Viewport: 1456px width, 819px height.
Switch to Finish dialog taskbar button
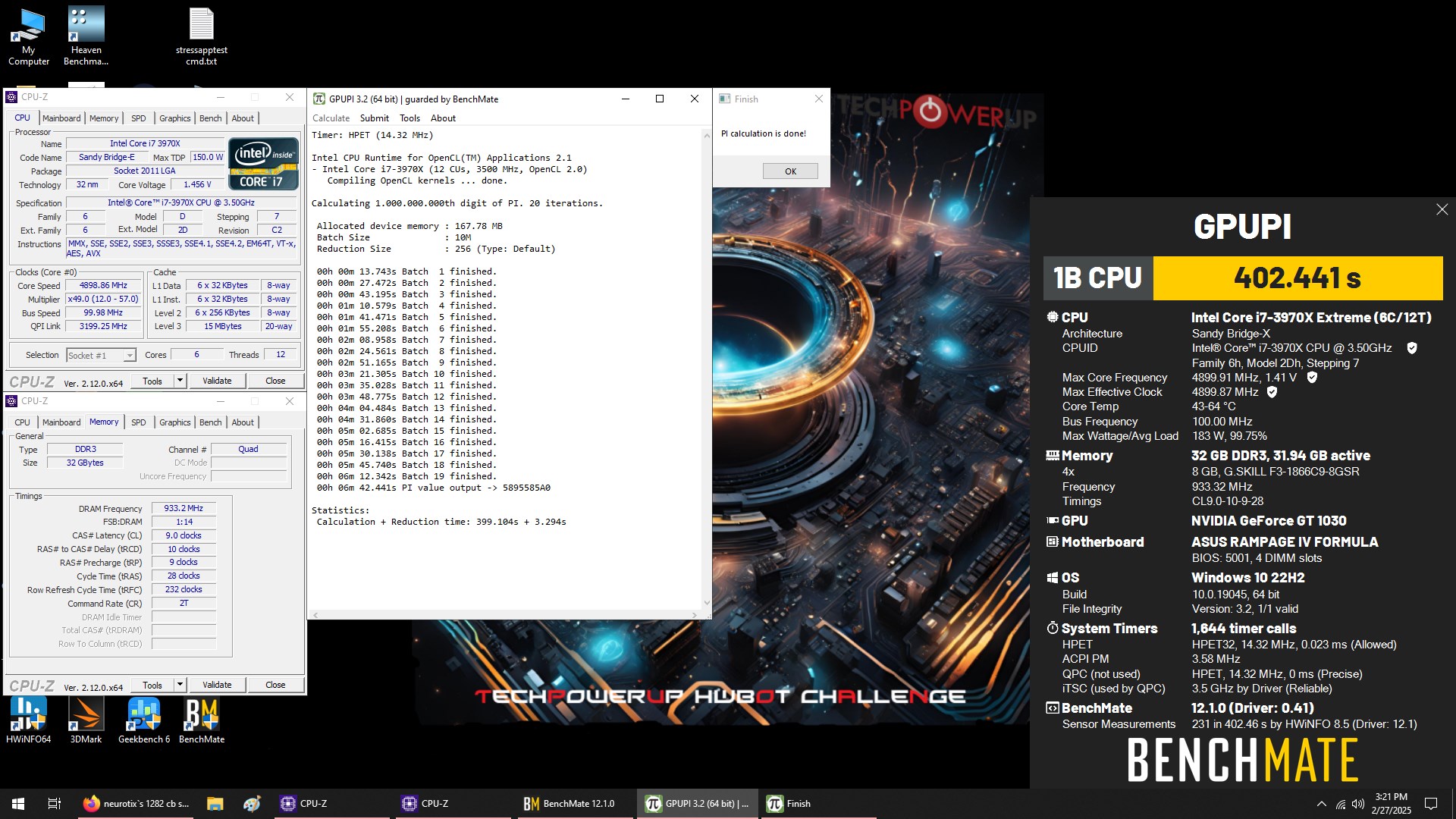tap(818, 804)
